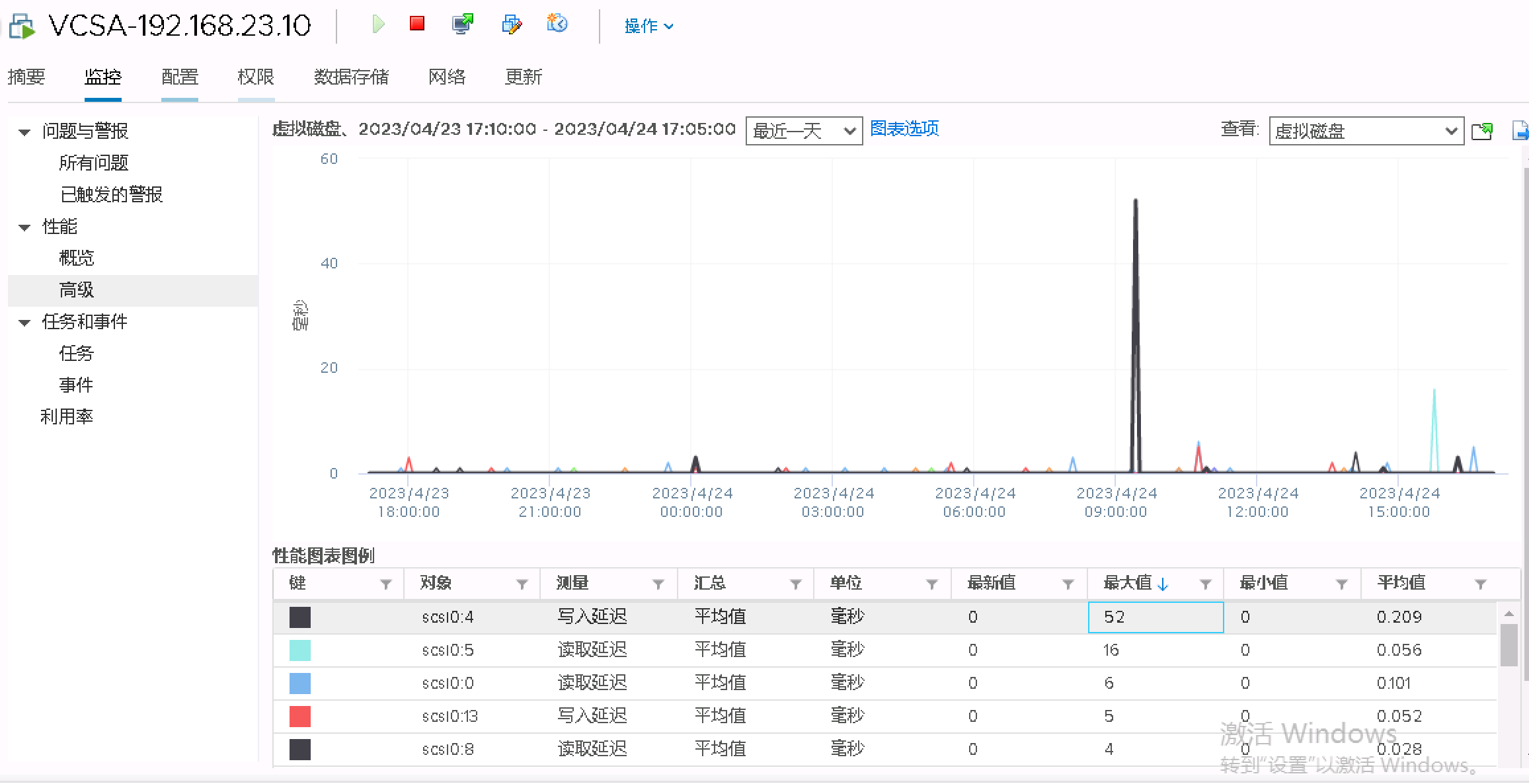Open filter icon on 汇总 column

796,584
